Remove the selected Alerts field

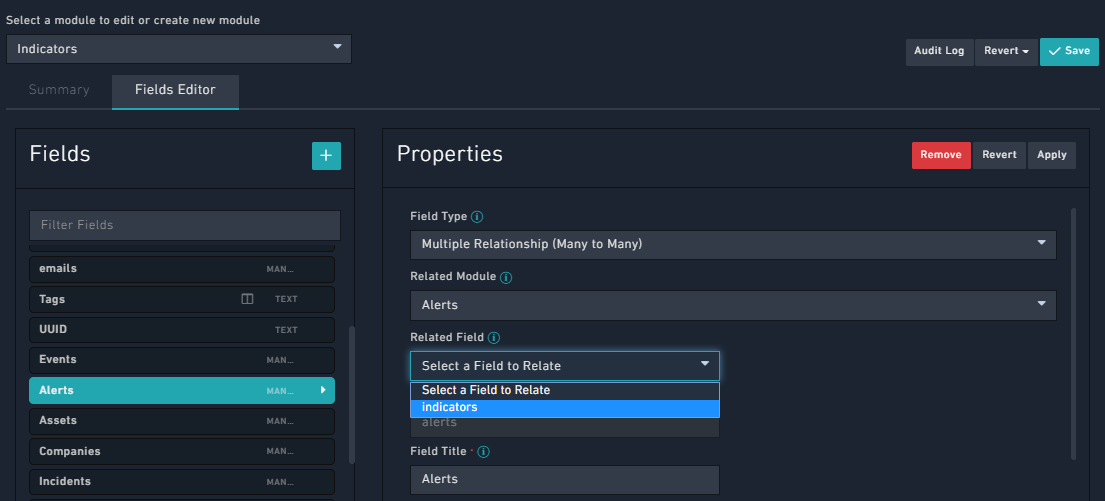941,155
